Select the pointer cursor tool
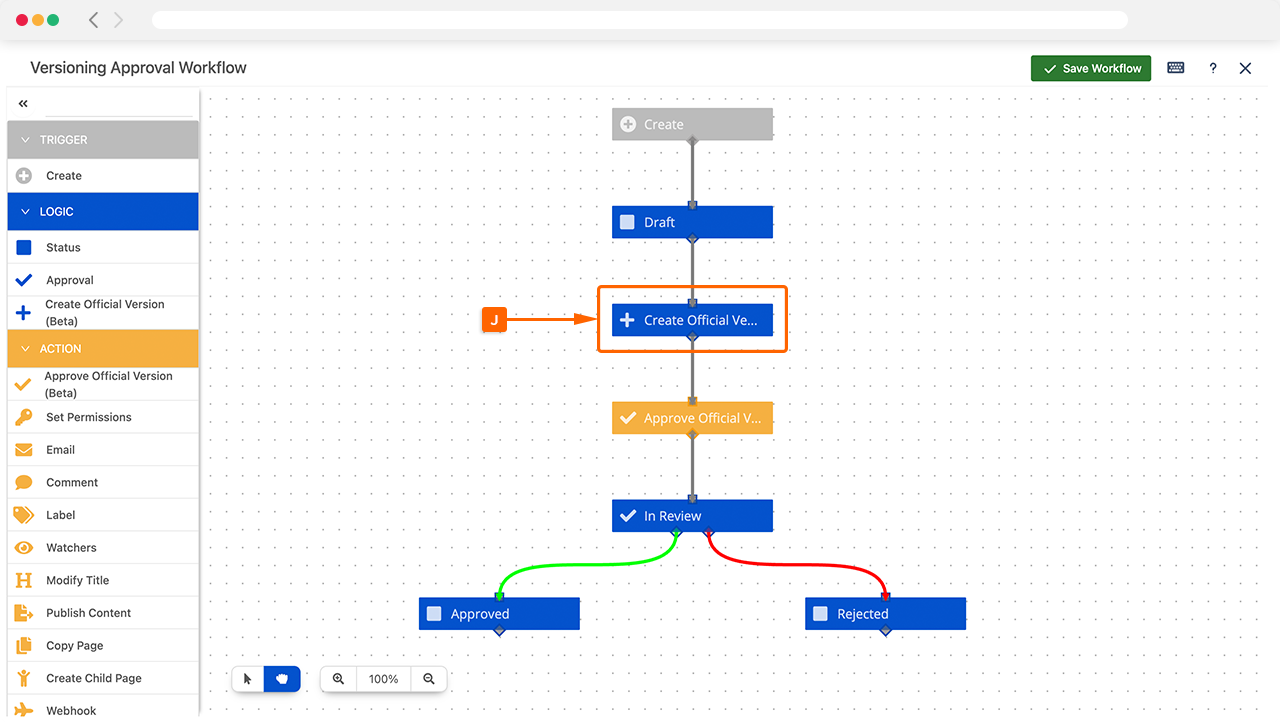 tap(248, 679)
